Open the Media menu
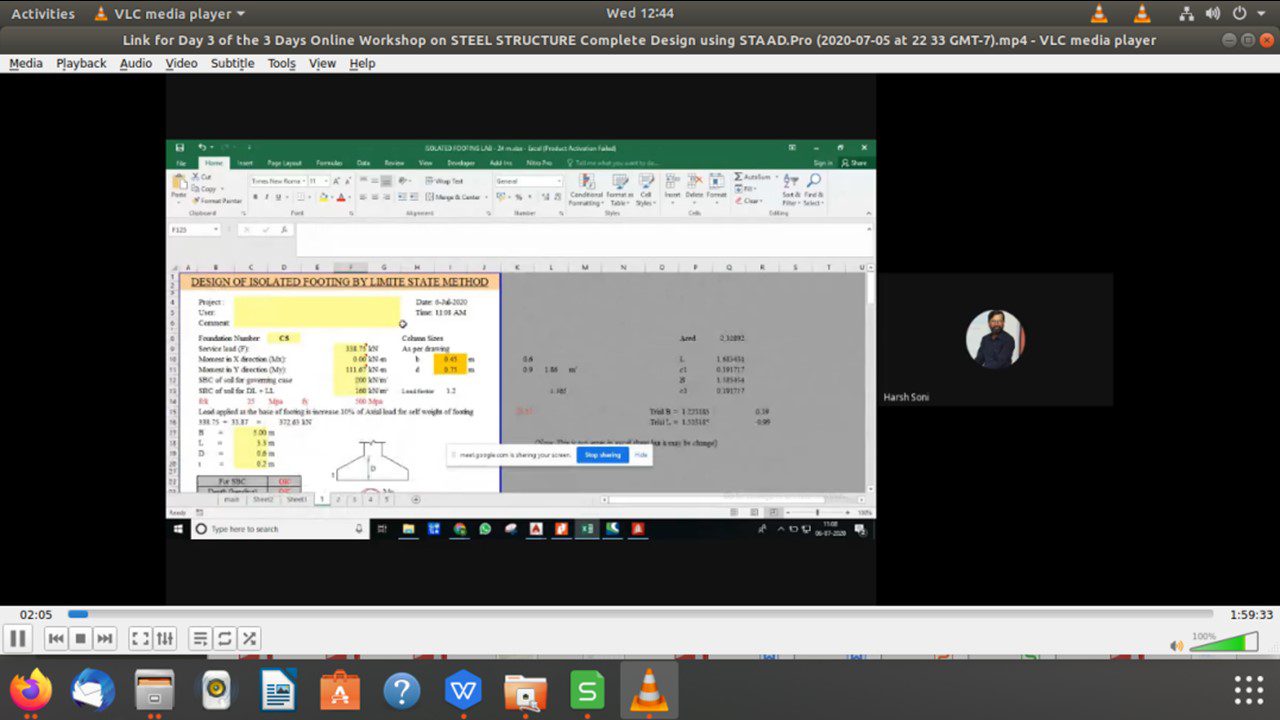 coord(26,63)
